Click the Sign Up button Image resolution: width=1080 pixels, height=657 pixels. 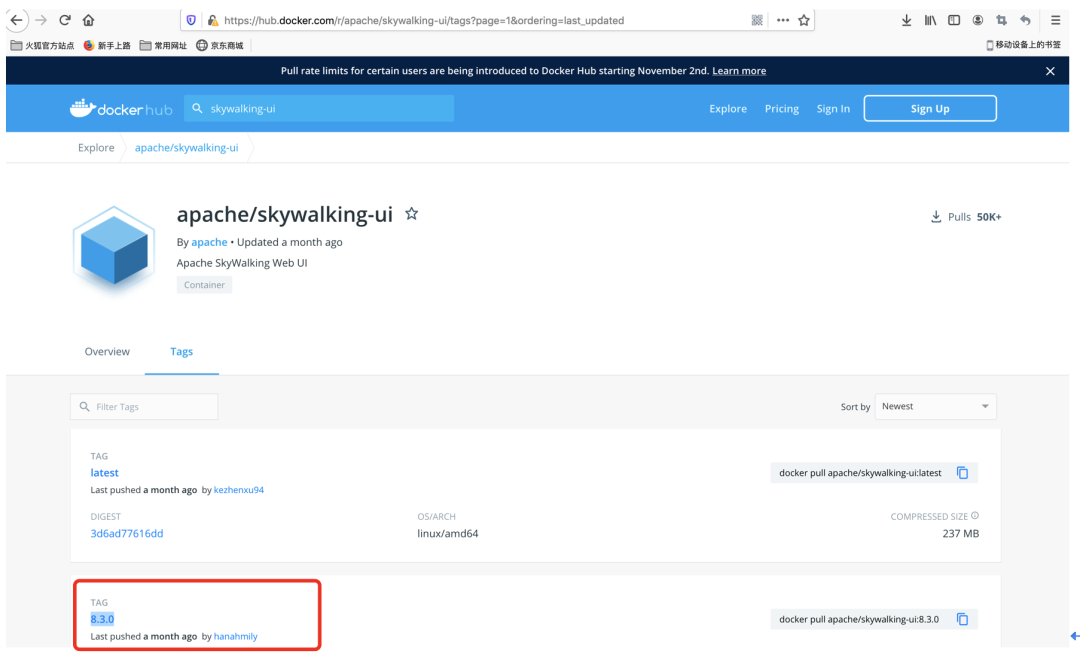(x=930, y=108)
